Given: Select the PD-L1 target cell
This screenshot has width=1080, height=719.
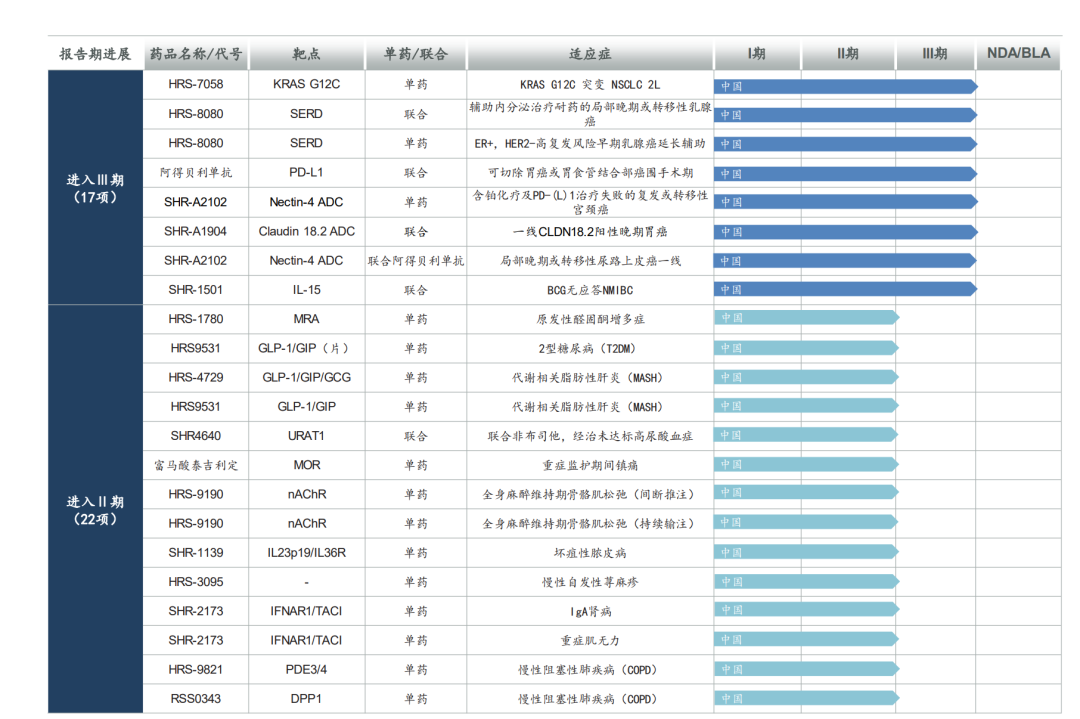Looking at the screenshot, I should click(x=307, y=172).
